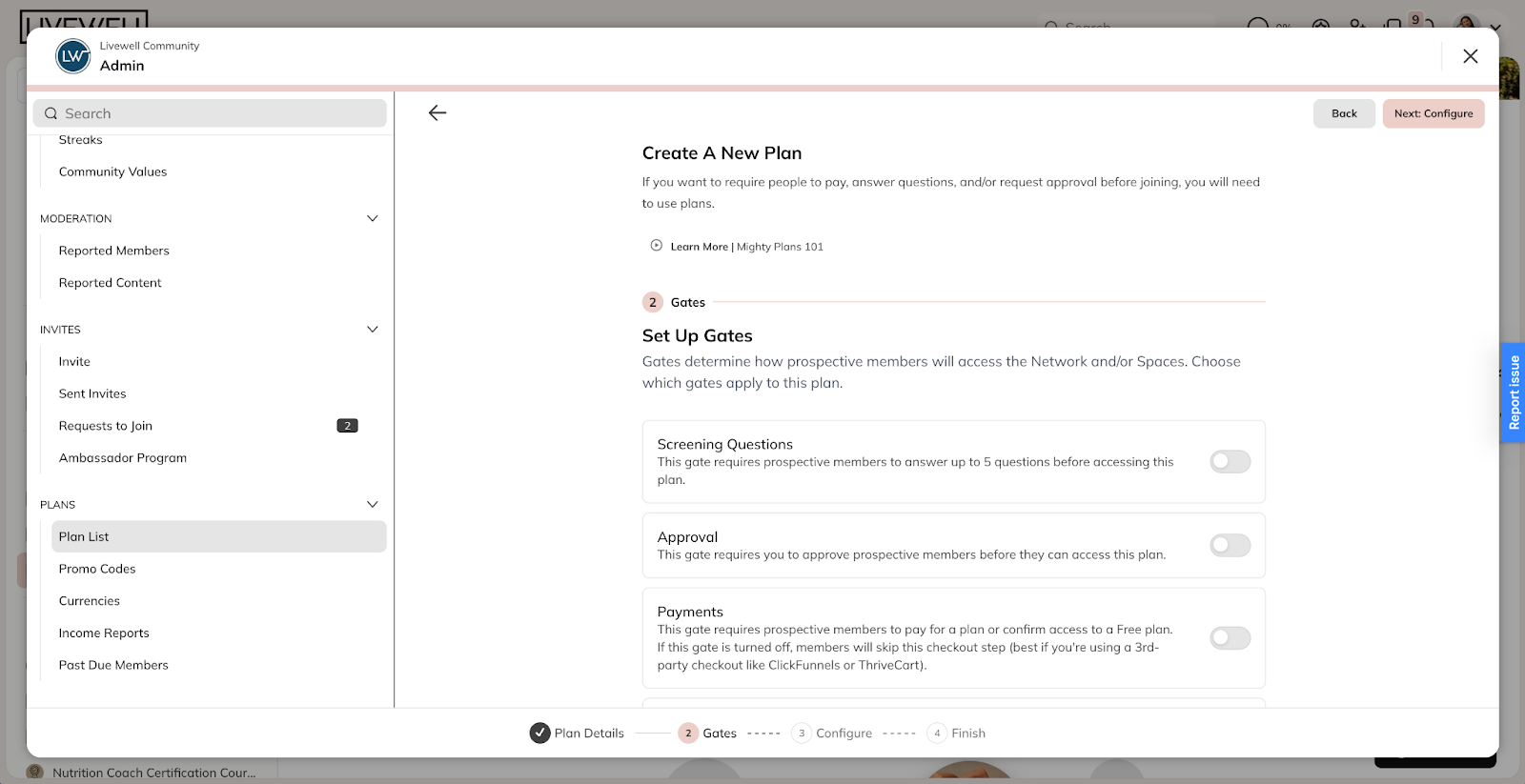Enable the Screening Questions gate

click(x=1230, y=462)
